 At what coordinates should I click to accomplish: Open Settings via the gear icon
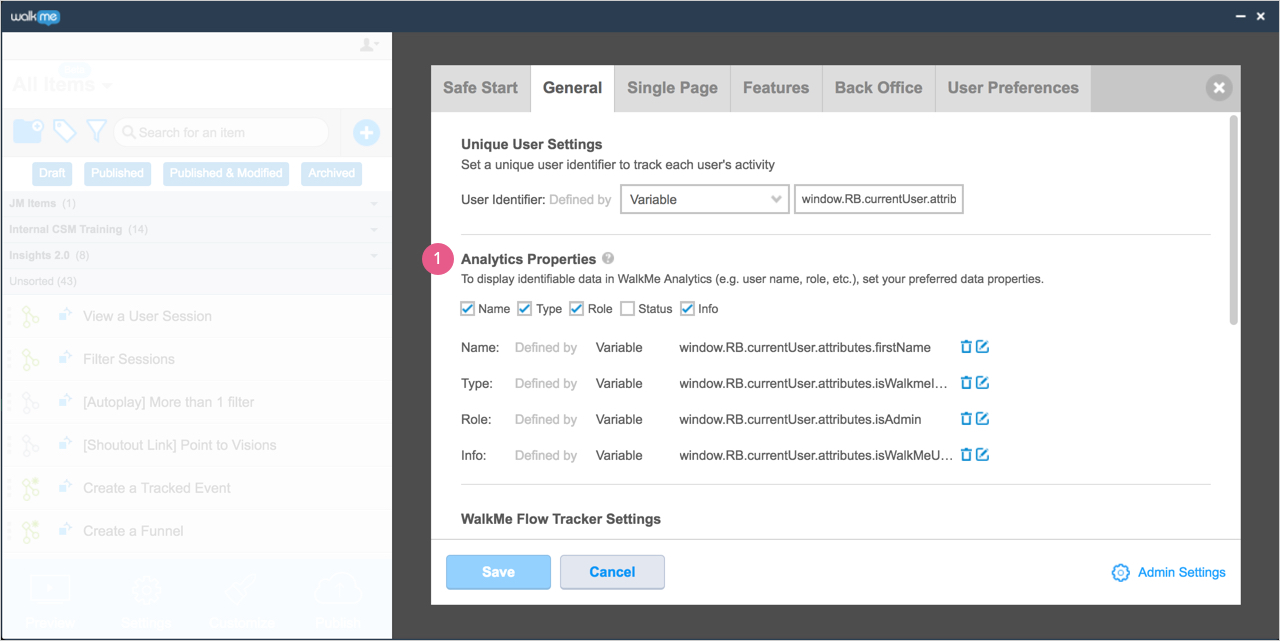click(146, 590)
